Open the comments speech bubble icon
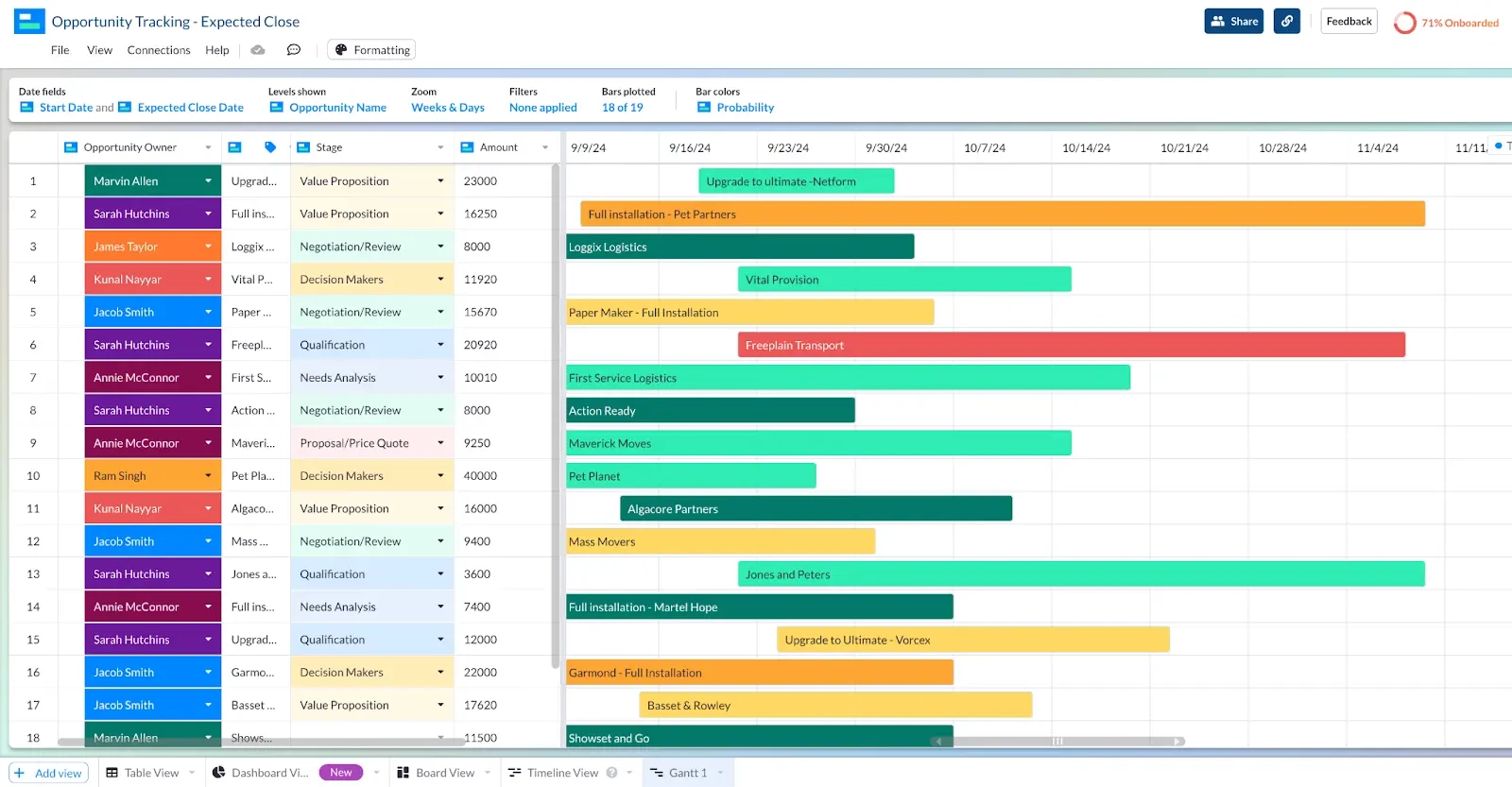 (294, 50)
